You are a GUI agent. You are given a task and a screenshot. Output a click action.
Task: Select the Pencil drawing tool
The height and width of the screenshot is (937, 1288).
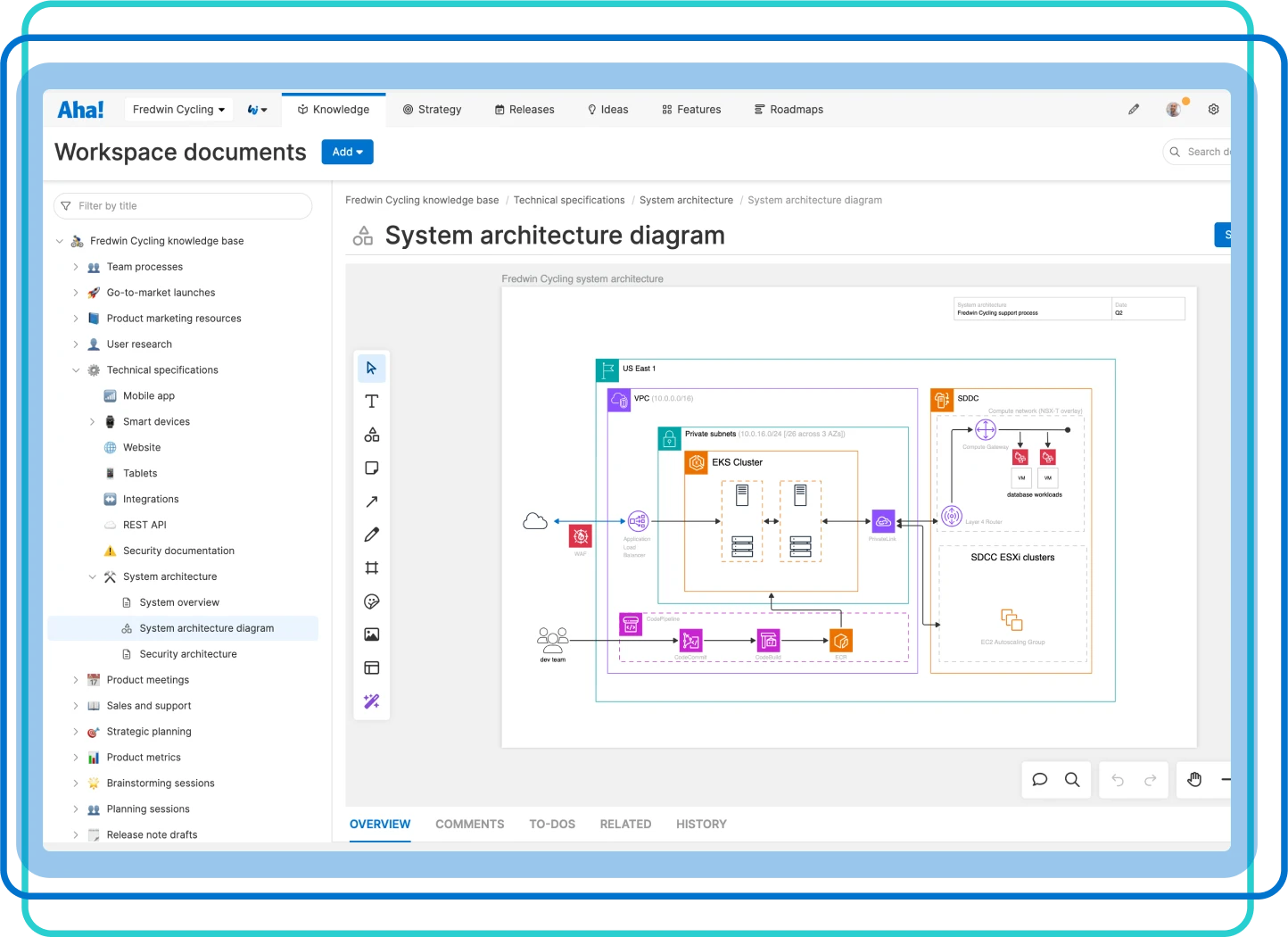point(372,535)
